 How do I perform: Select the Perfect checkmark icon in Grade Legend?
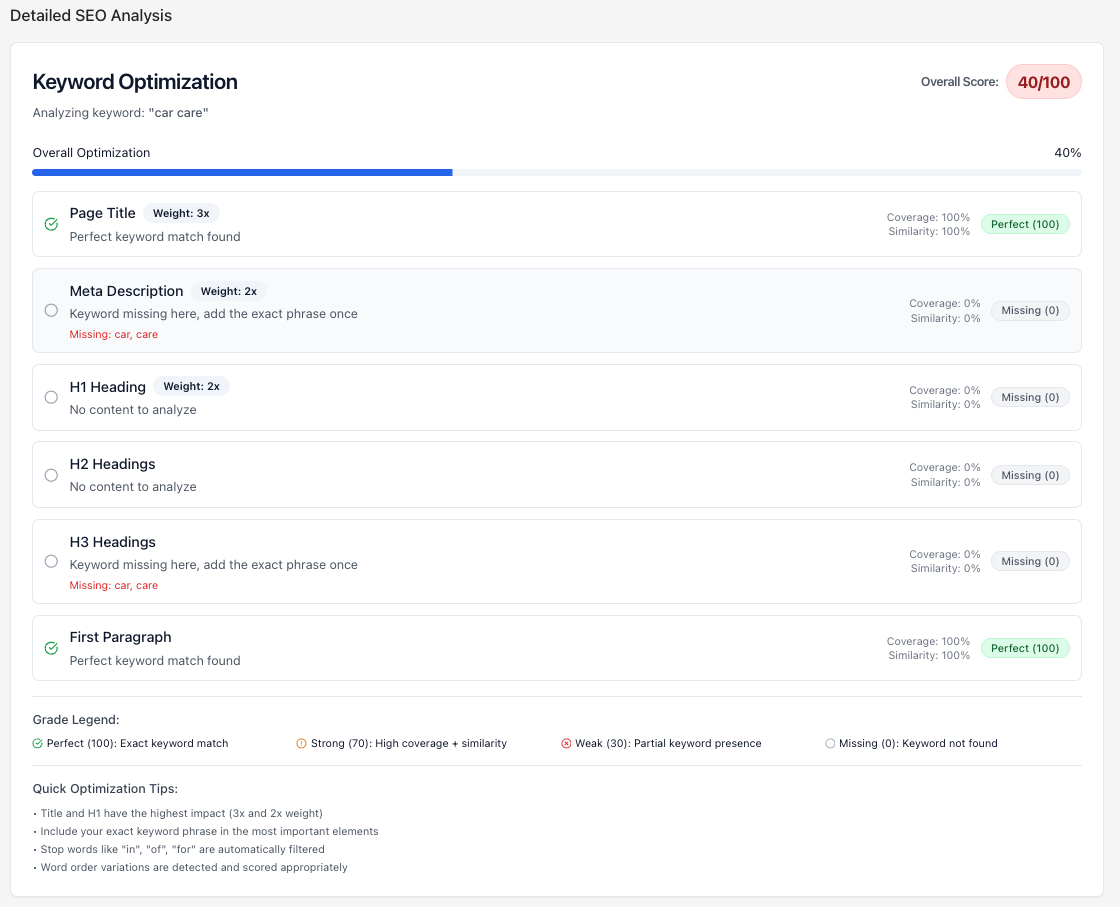tap(36, 743)
